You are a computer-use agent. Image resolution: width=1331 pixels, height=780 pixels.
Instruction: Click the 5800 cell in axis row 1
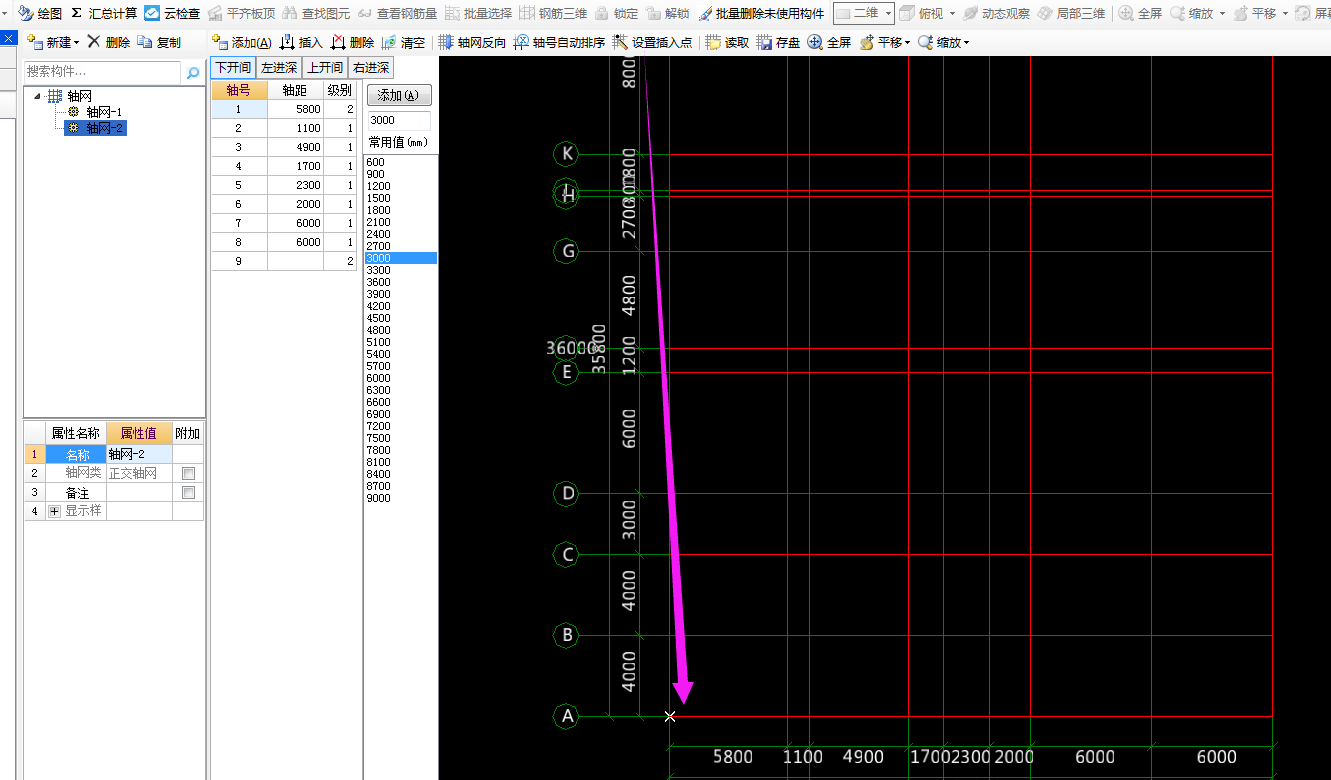coord(295,110)
